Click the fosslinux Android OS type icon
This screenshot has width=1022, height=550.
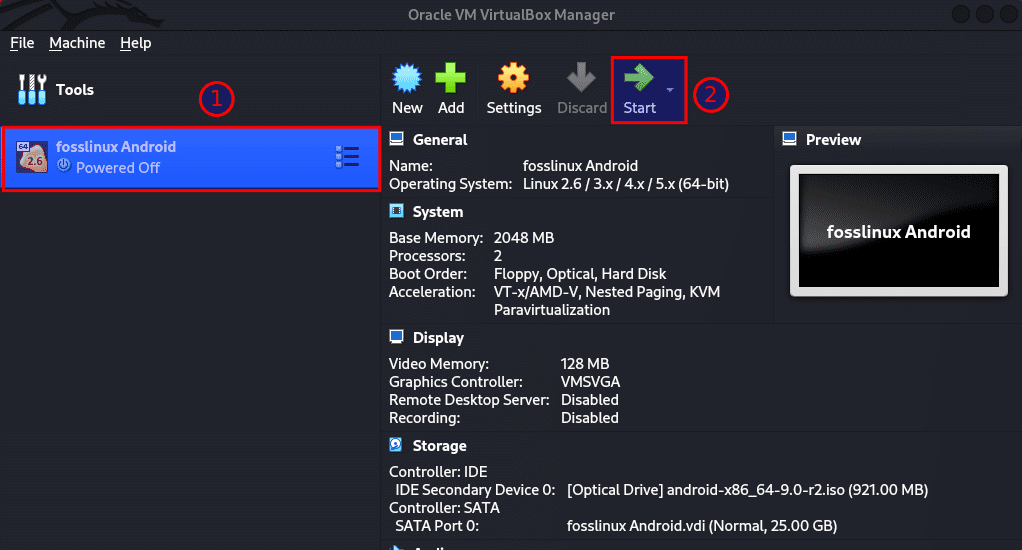click(x=32, y=157)
